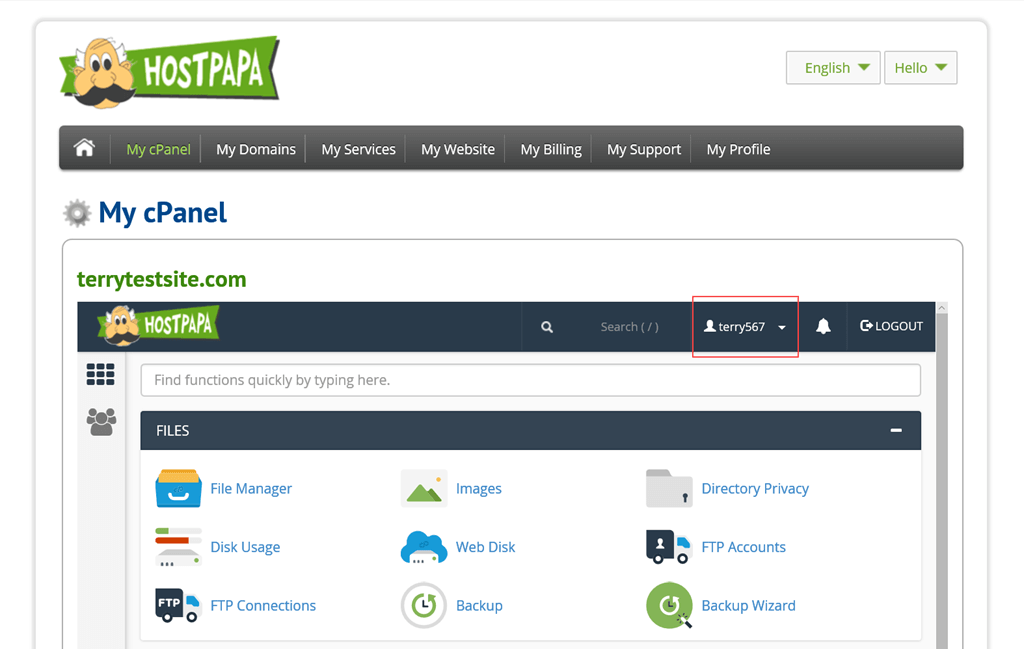Open the My Services menu
The height and width of the screenshot is (649, 1024).
[359, 149]
